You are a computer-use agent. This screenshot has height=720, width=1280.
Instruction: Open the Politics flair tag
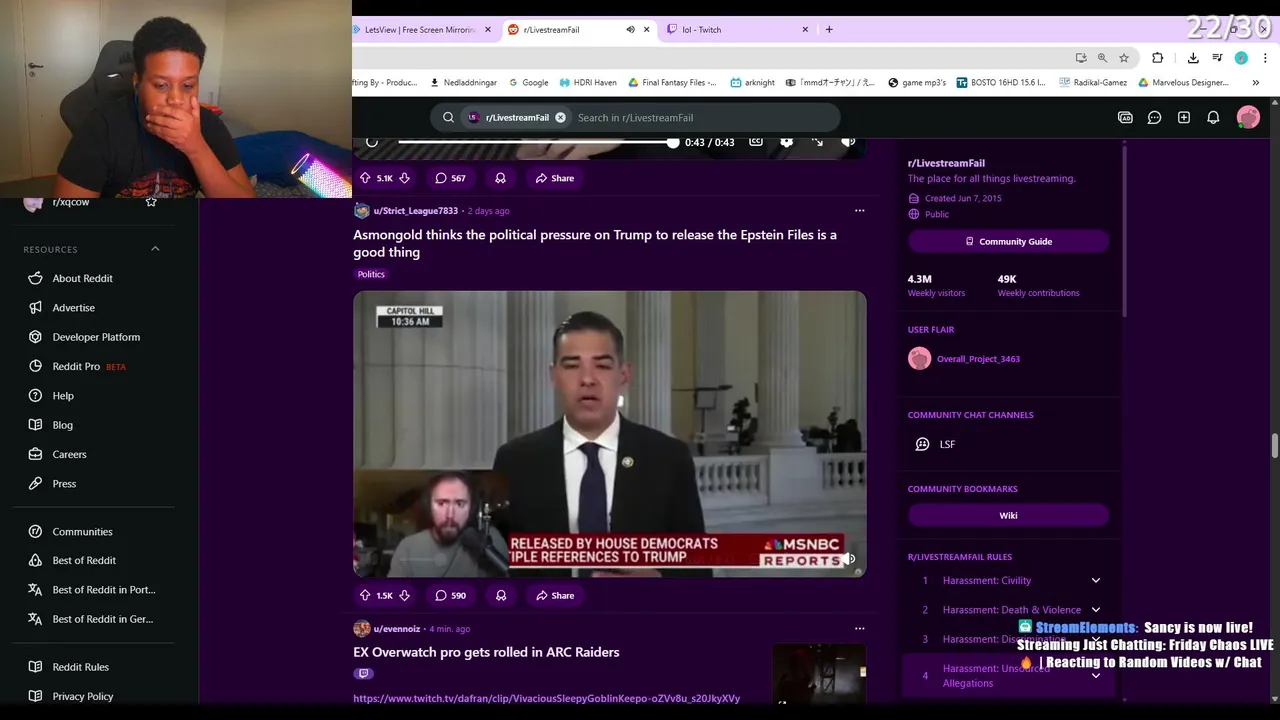pyautogui.click(x=371, y=274)
